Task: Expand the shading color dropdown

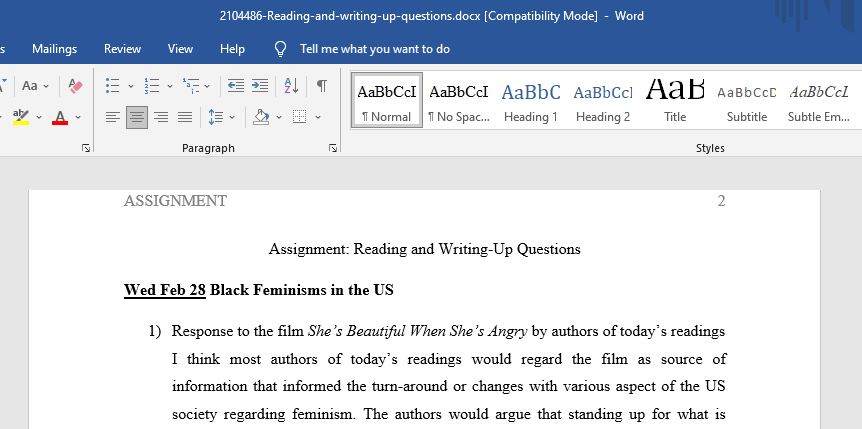Action: click(279, 117)
